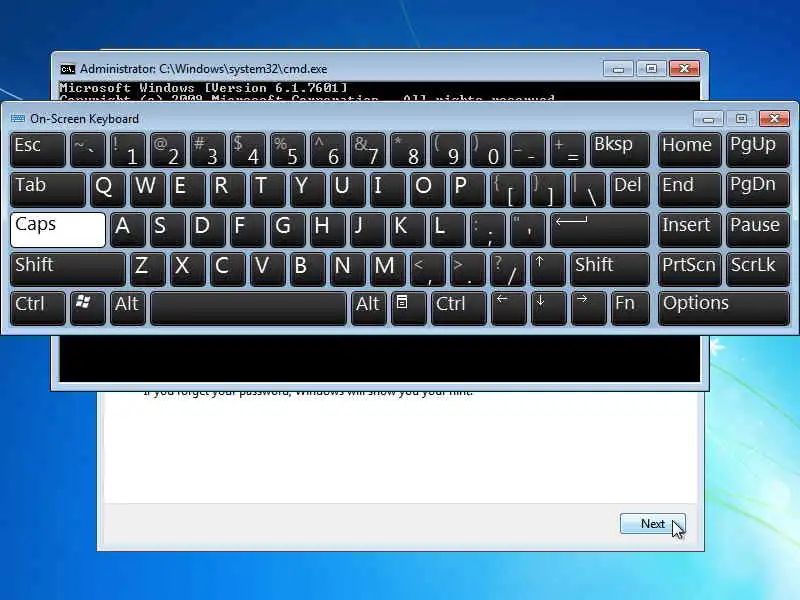Click the 0 number key
Image resolution: width=800 pixels, height=600 pixels.
pos(488,149)
